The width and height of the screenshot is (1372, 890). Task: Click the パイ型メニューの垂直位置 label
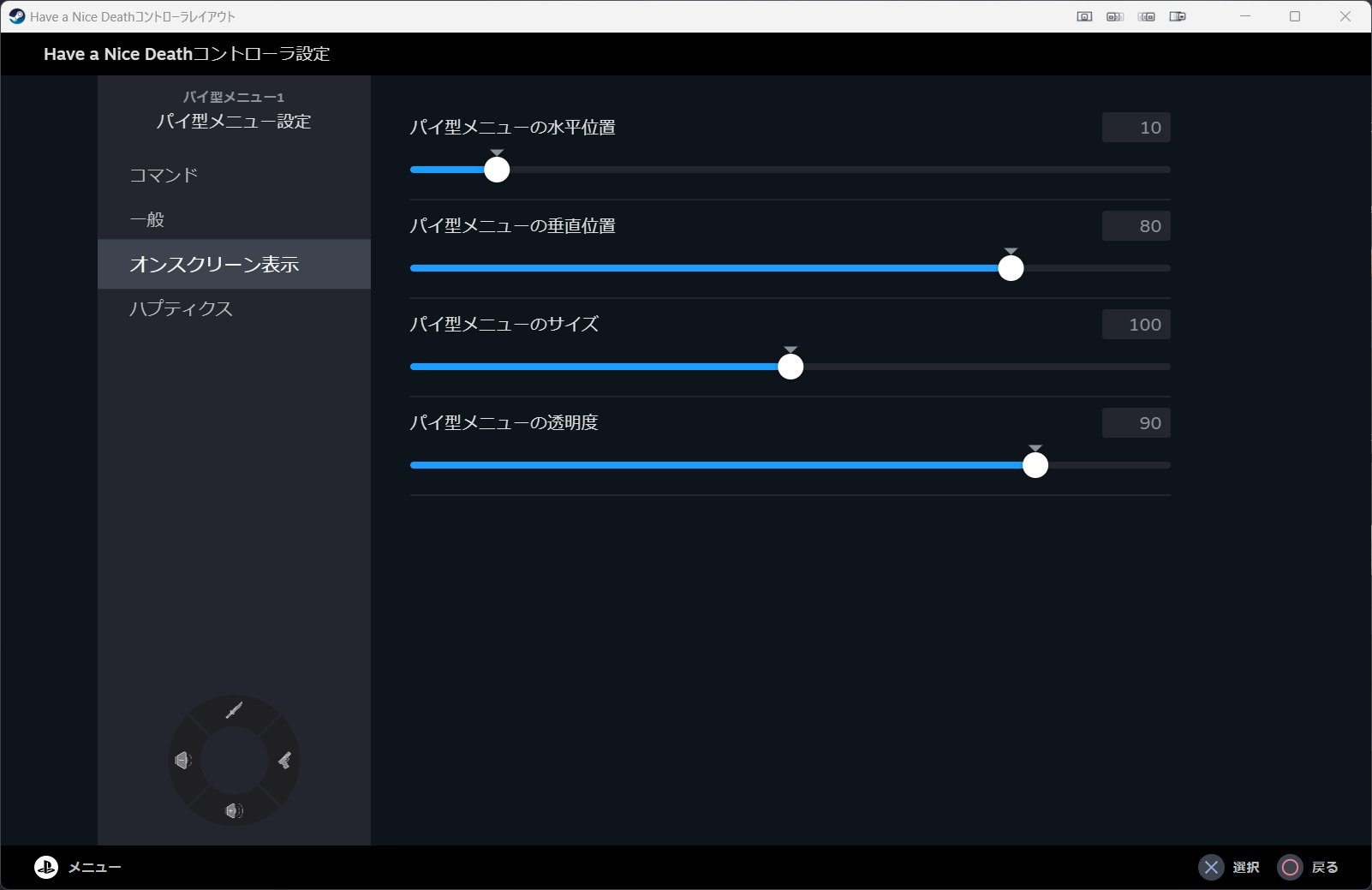click(512, 226)
